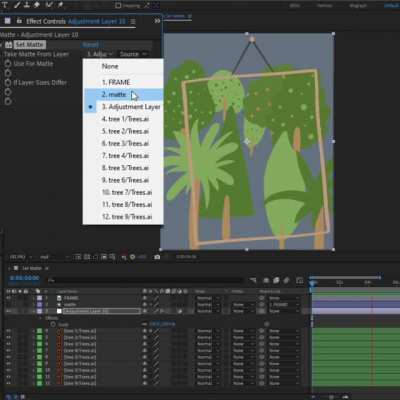The width and height of the screenshot is (400, 400).
Task: Click the timeline layer search field
Action: pos(147,280)
